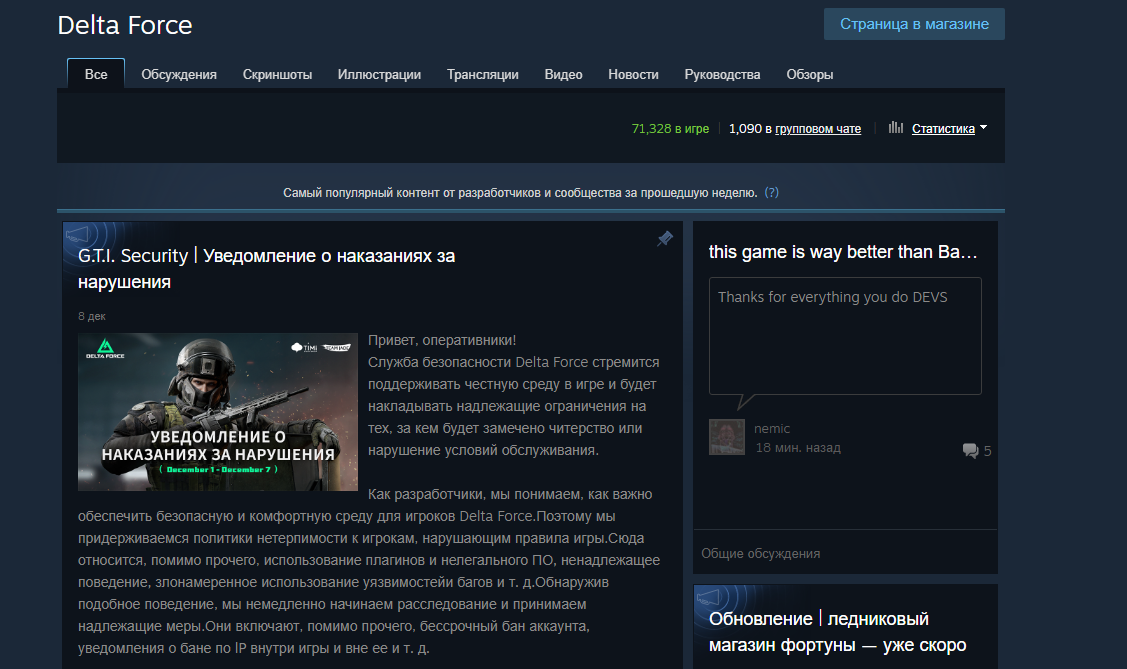Select the Видео tab
The height and width of the screenshot is (669, 1127).
pos(564,74)
